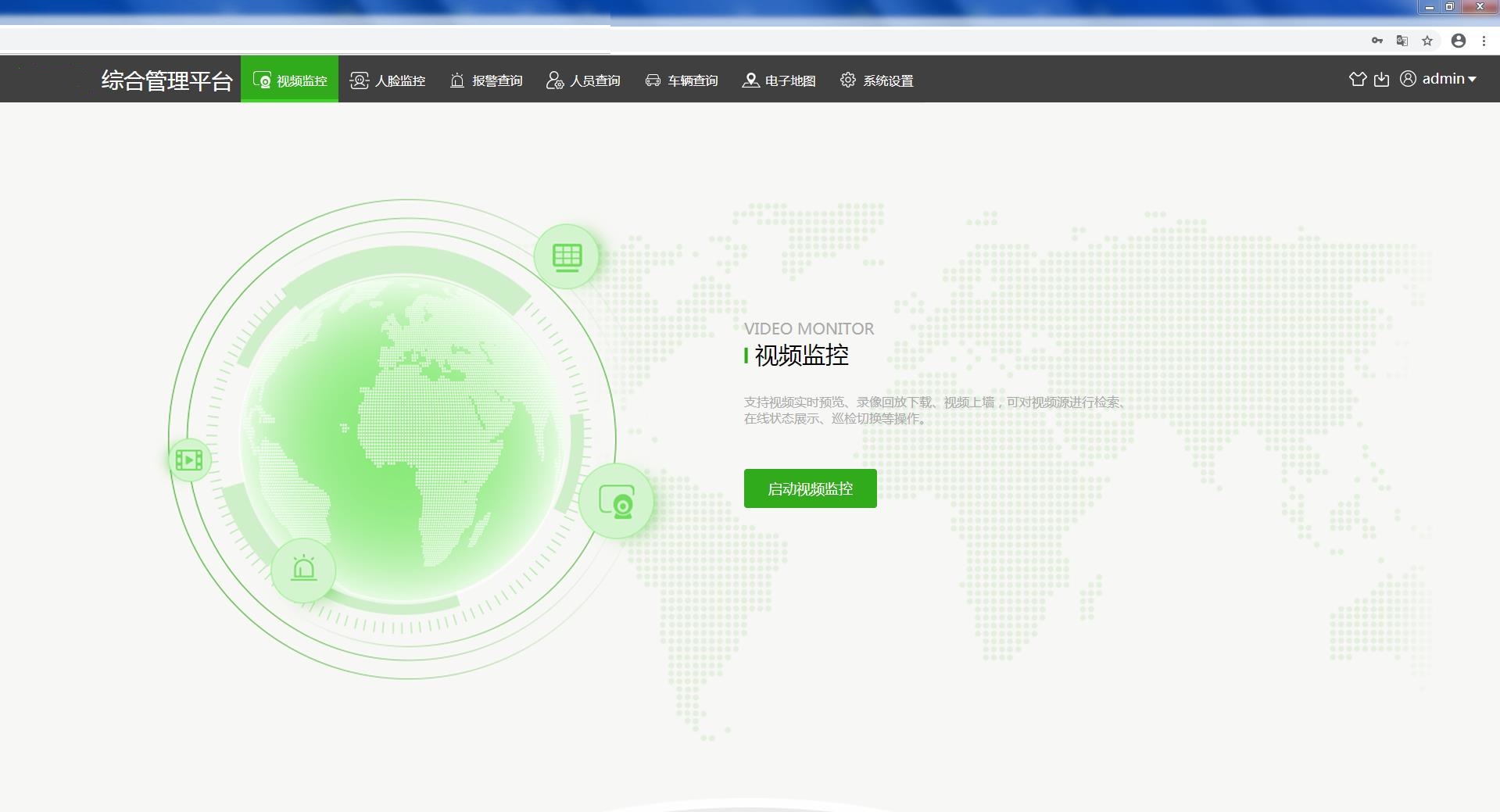Open 系统设置 settings page
Screen dimensions: 1500x812
(876, 80)
